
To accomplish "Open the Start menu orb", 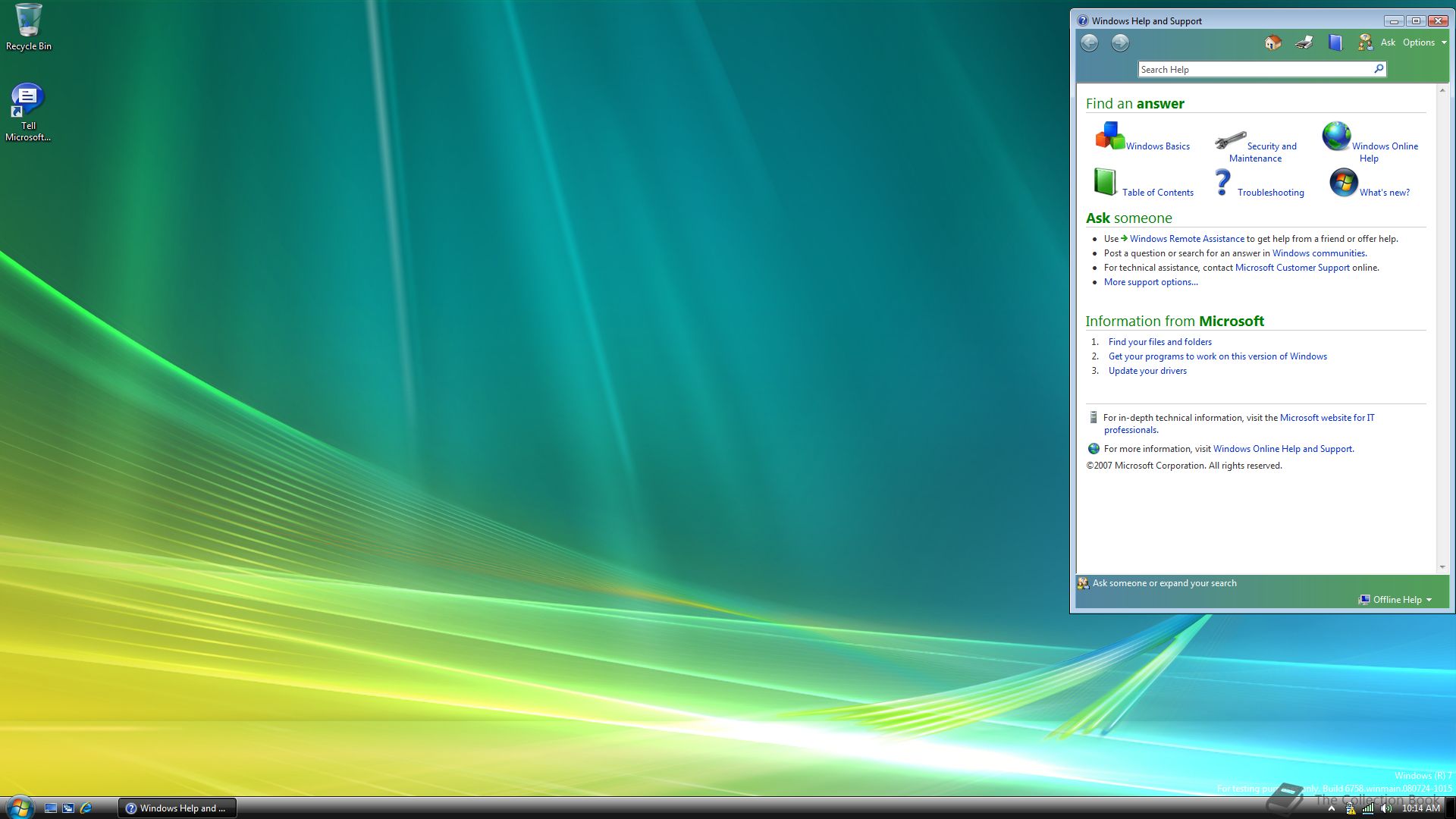I will [20, 807].
